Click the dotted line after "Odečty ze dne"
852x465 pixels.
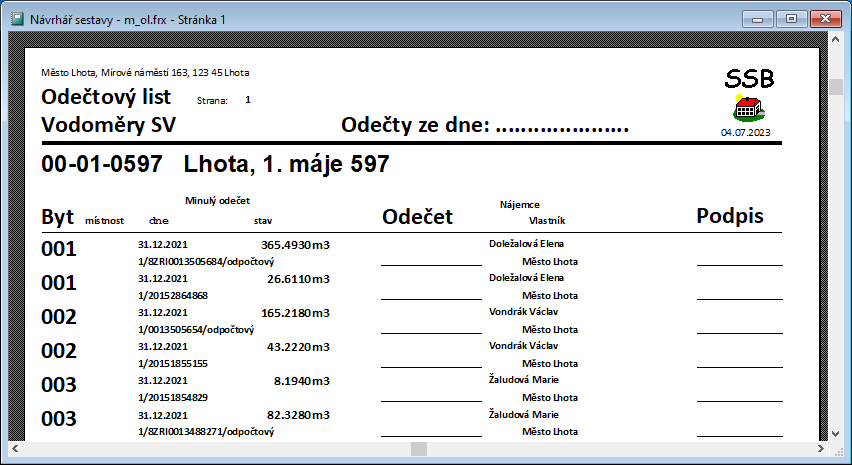tap(561, 126)
